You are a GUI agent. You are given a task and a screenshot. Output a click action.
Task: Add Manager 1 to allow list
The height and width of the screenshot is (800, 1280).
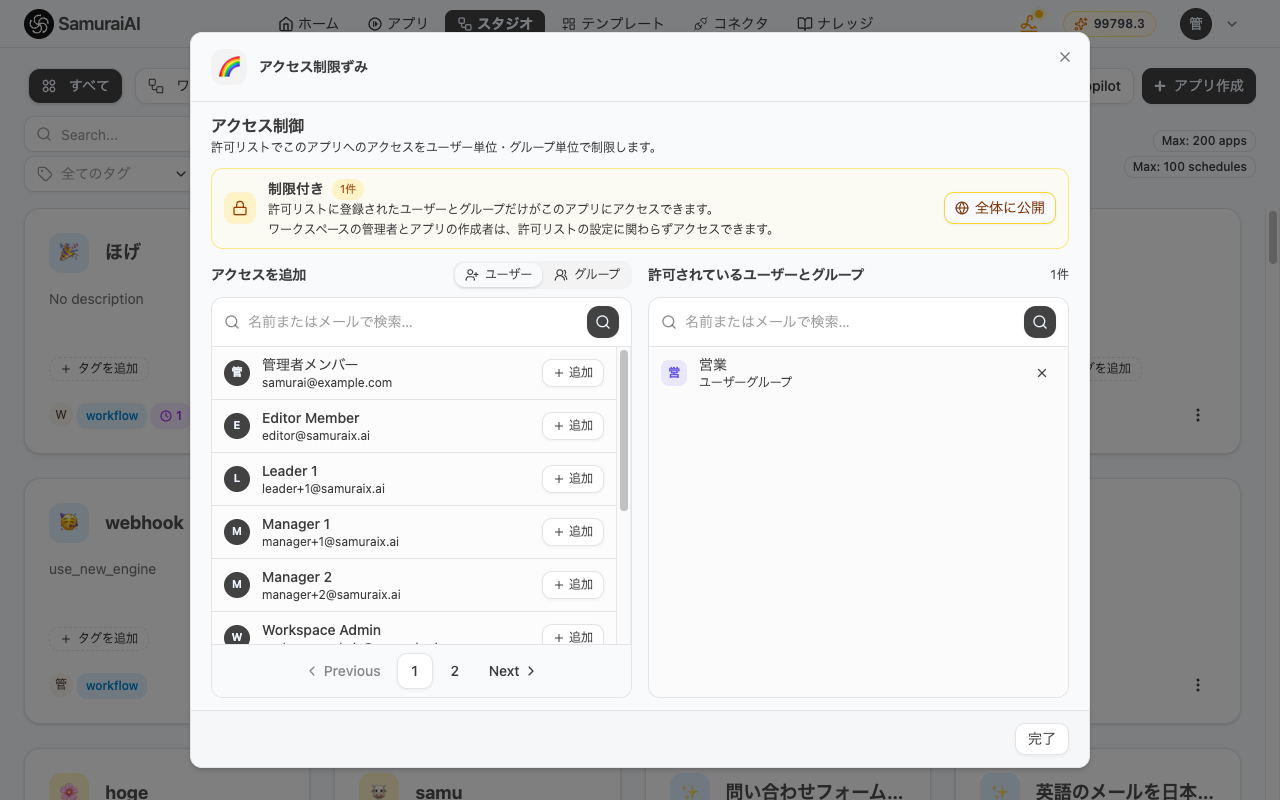(573, 531)
